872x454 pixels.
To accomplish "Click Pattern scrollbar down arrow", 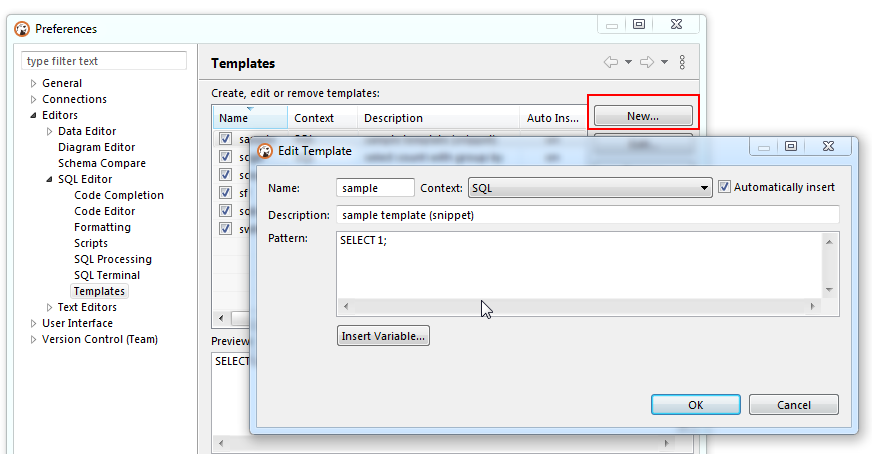I will click(x=829, y=290).
